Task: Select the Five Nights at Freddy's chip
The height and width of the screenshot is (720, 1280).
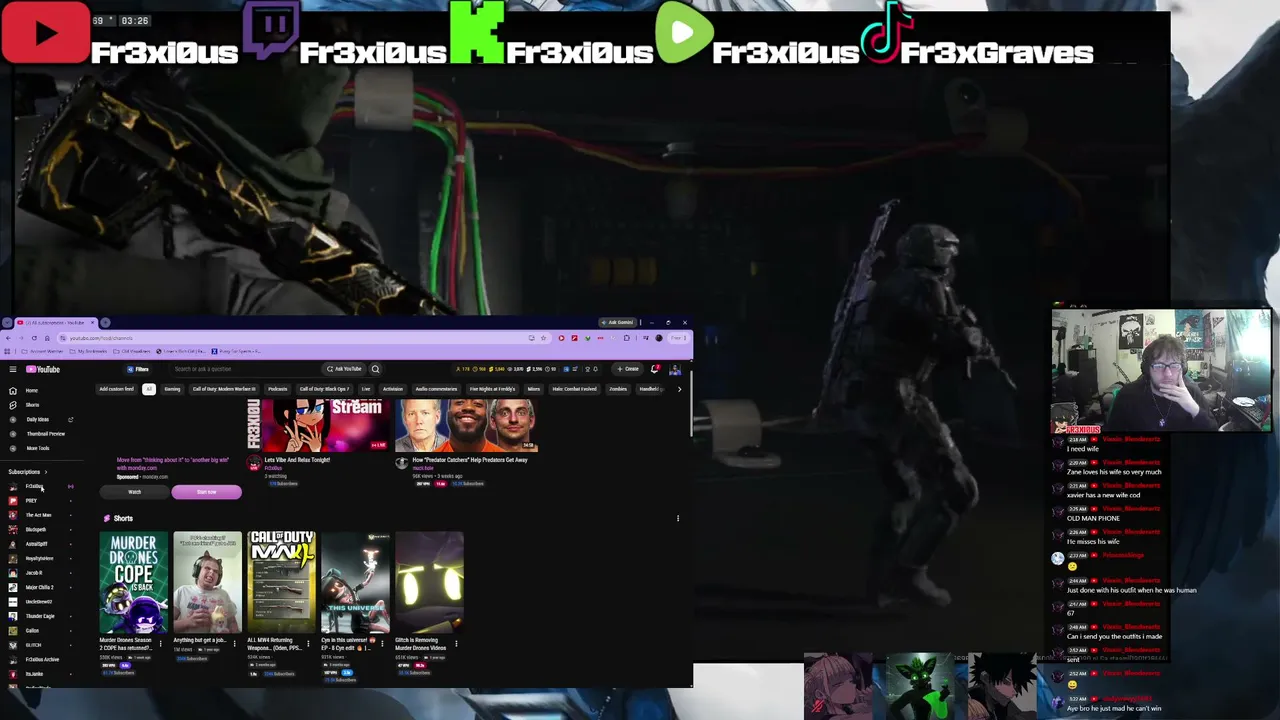Action: pos(493,389)
